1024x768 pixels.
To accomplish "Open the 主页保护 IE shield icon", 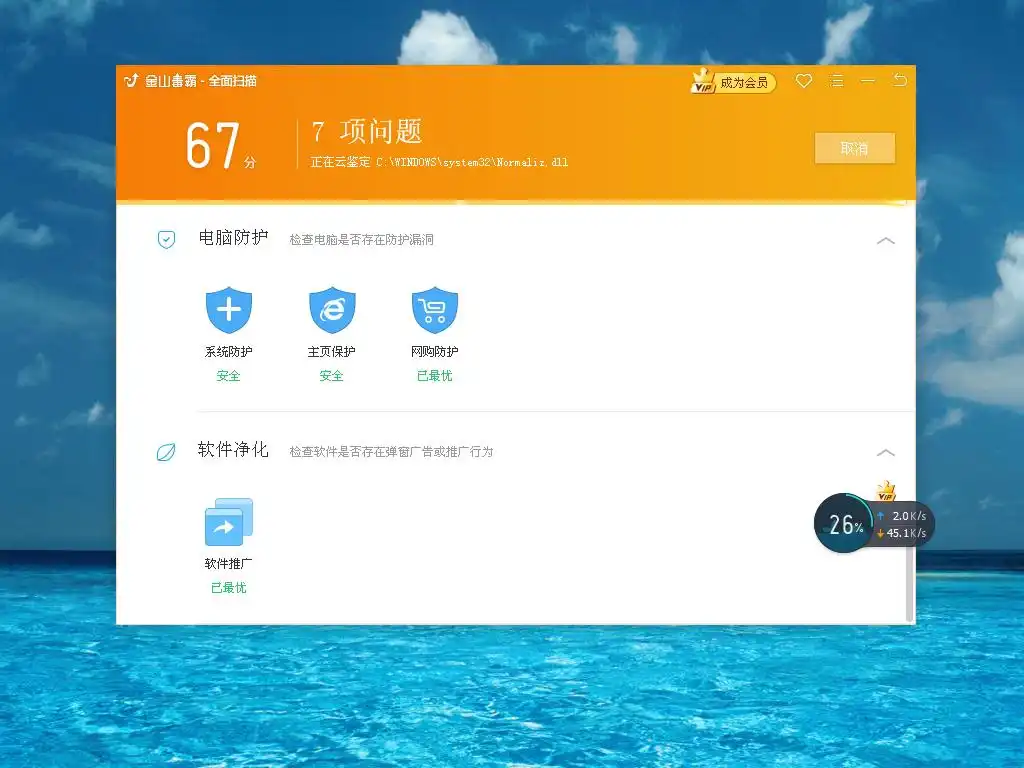I will (332, 310).
